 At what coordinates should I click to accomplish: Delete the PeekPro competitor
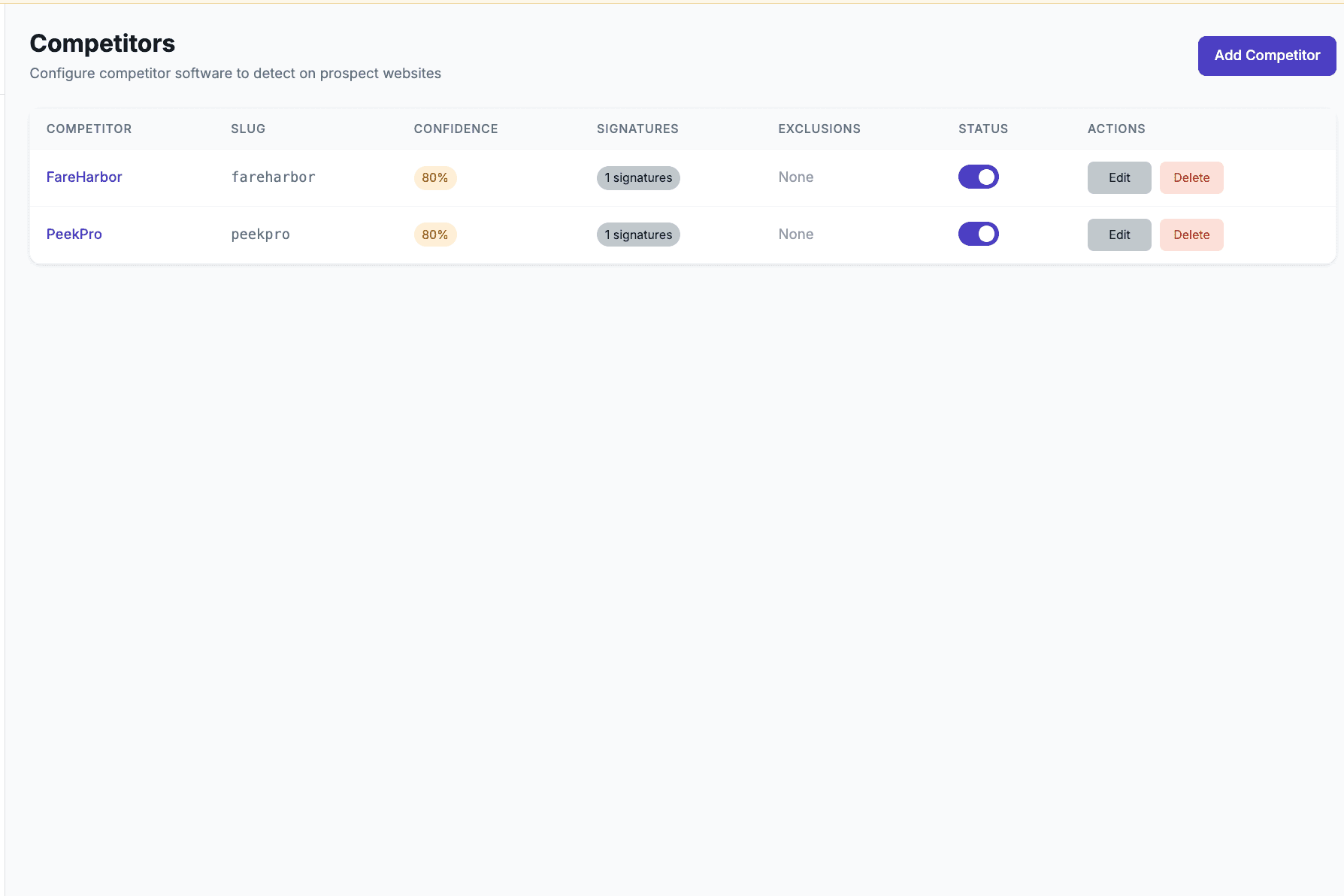(x=1191, y=235)
